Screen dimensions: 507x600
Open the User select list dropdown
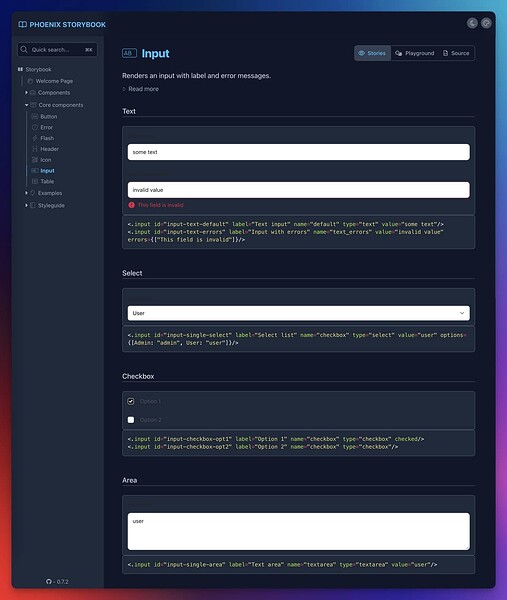[x=298, y=313]
